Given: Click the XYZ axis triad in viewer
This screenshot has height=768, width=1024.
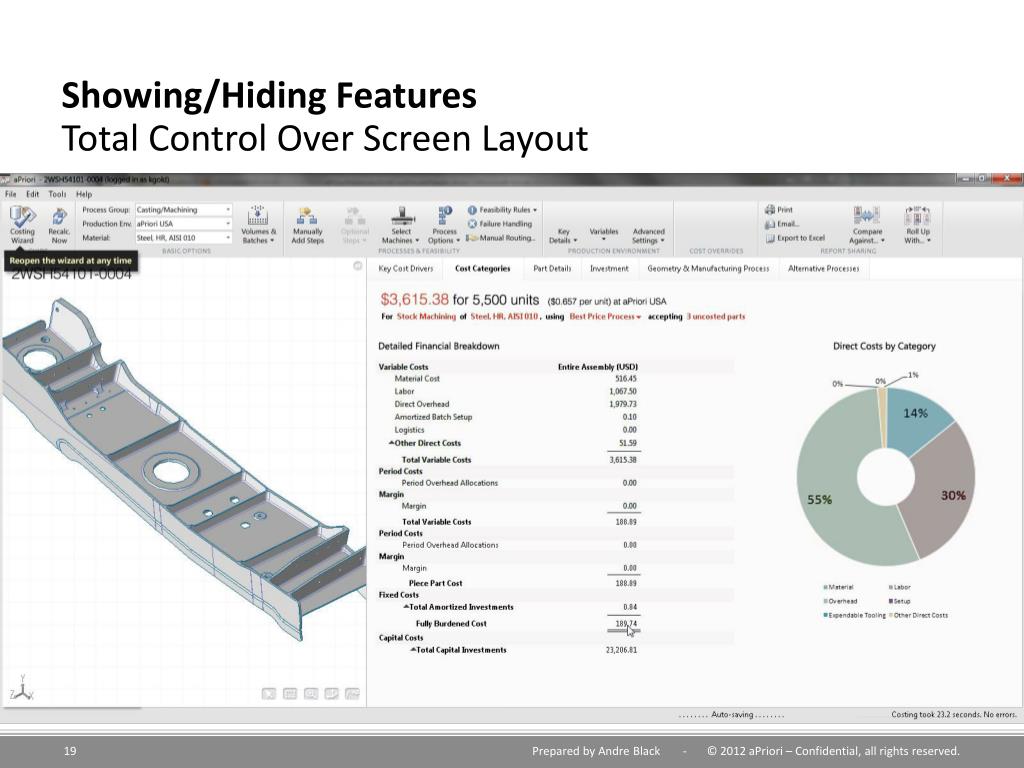Looking at the screenshot, I should pos(22,688).
